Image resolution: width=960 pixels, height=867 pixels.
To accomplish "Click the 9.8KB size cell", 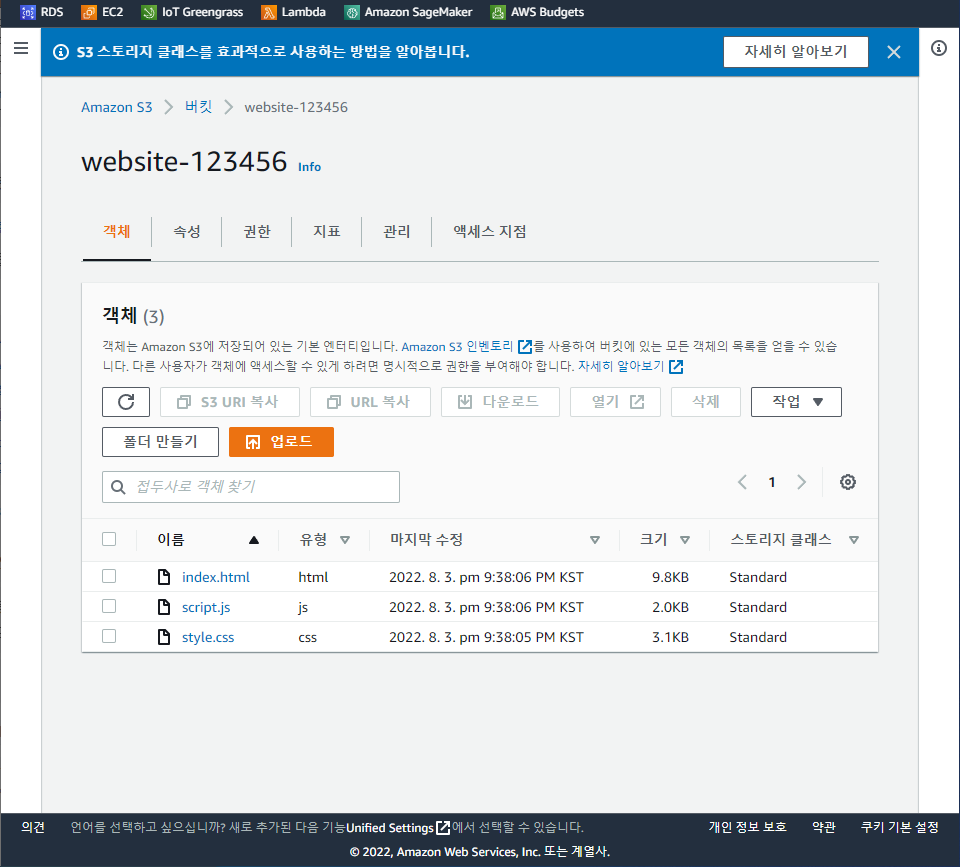I will point(670,577).
